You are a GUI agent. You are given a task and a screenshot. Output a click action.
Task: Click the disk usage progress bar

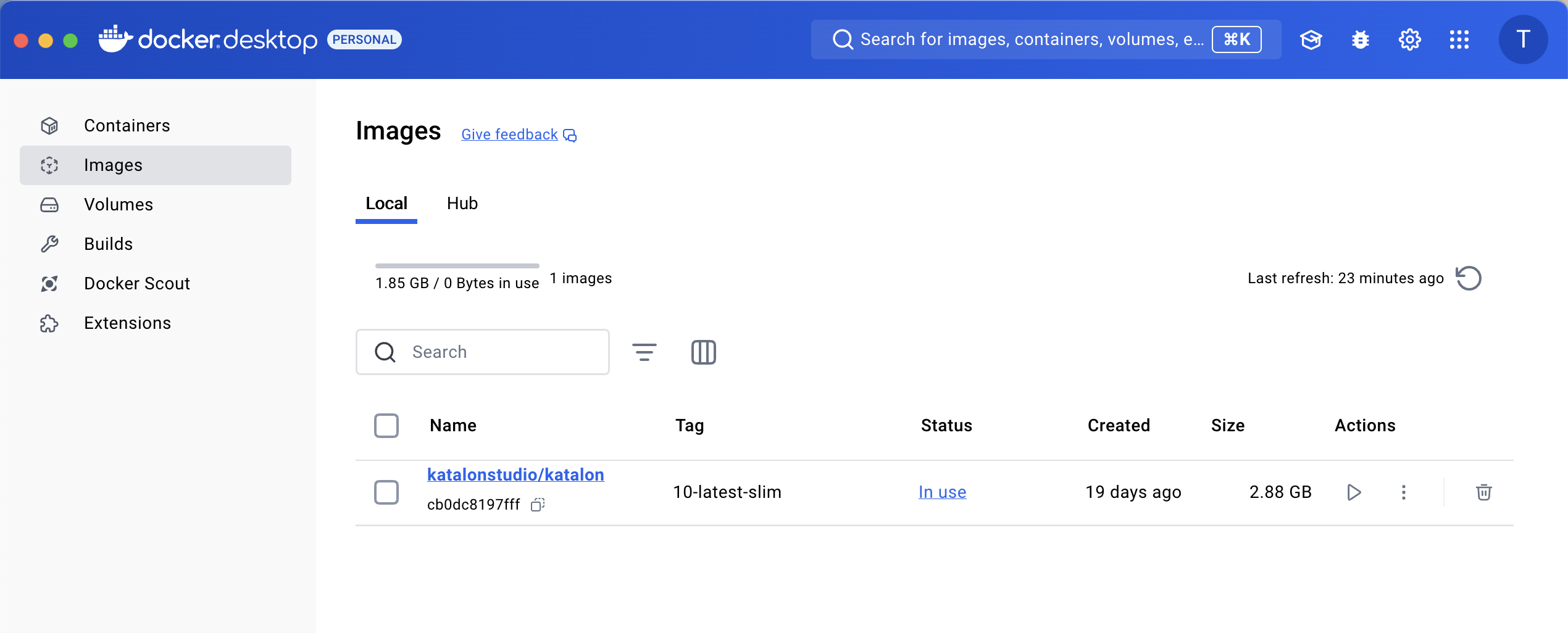click(457, 266)
